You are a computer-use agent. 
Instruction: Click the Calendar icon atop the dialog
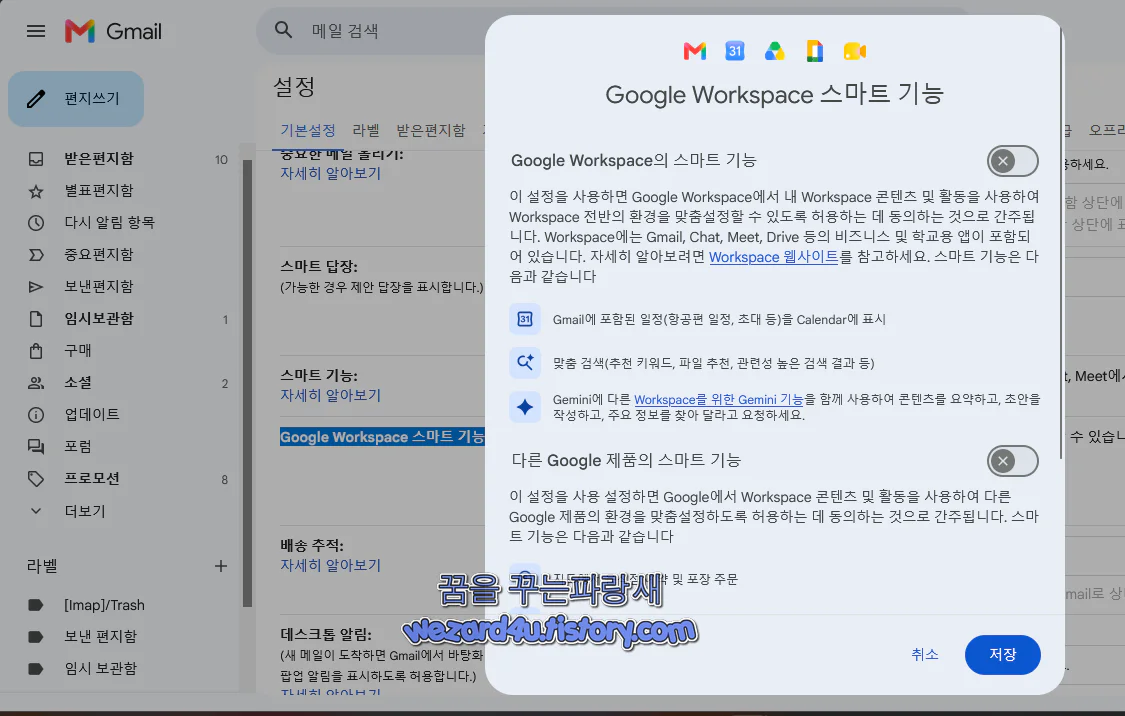[x=735, y=51]
